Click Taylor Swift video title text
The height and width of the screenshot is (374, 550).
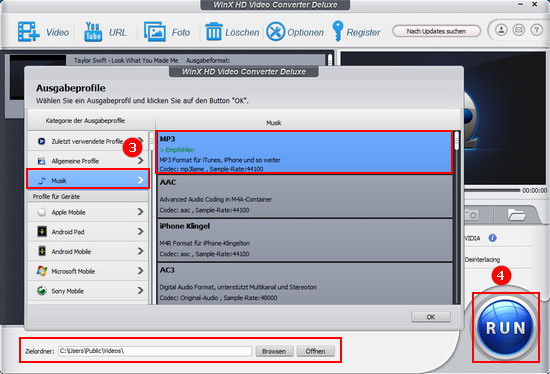coord(126,60)
